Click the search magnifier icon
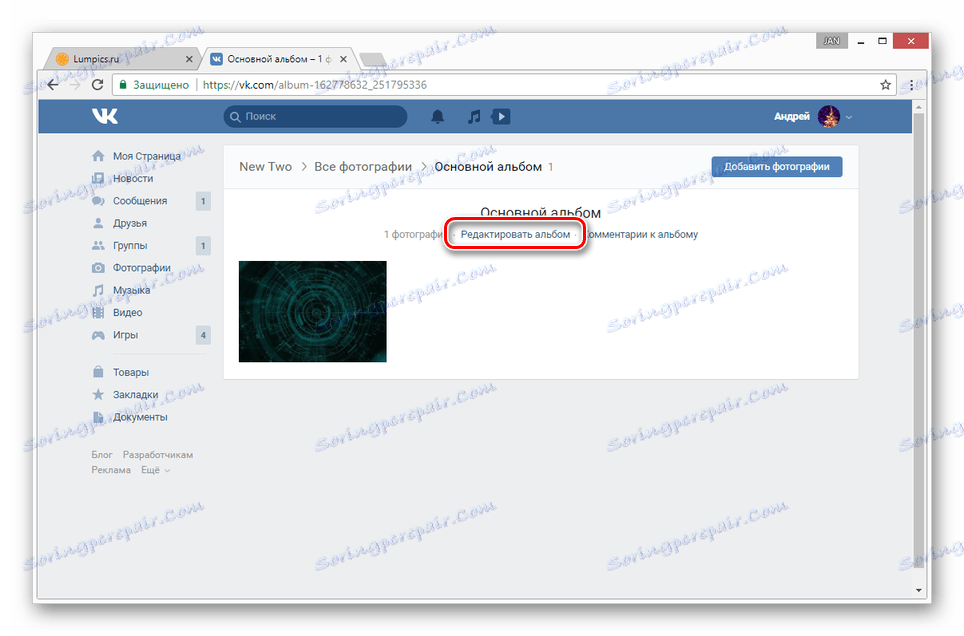This screenshot has height=636, width=964. [235, 116]
